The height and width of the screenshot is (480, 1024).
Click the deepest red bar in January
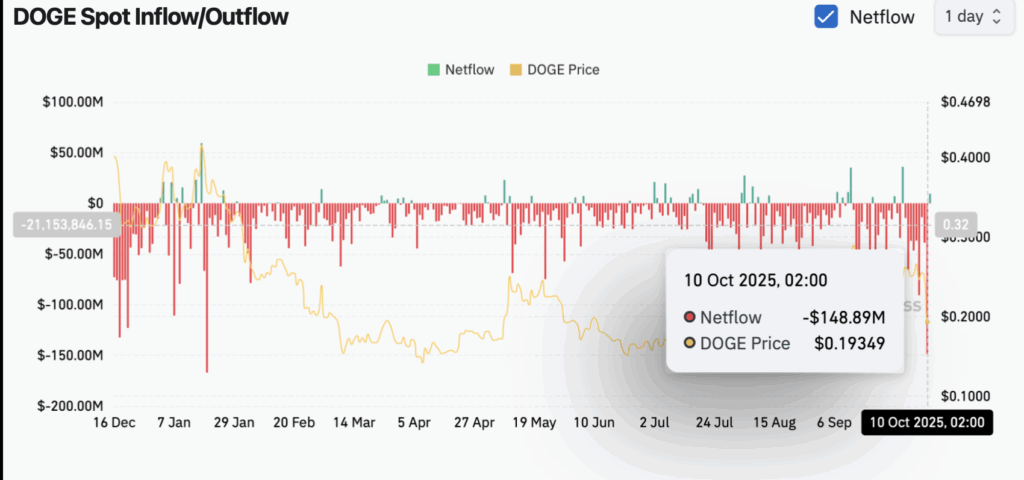[x=206, y=288]
